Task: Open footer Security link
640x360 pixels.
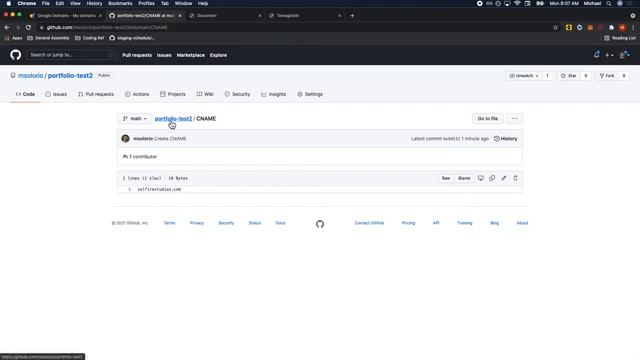Action: click(226, 223)
